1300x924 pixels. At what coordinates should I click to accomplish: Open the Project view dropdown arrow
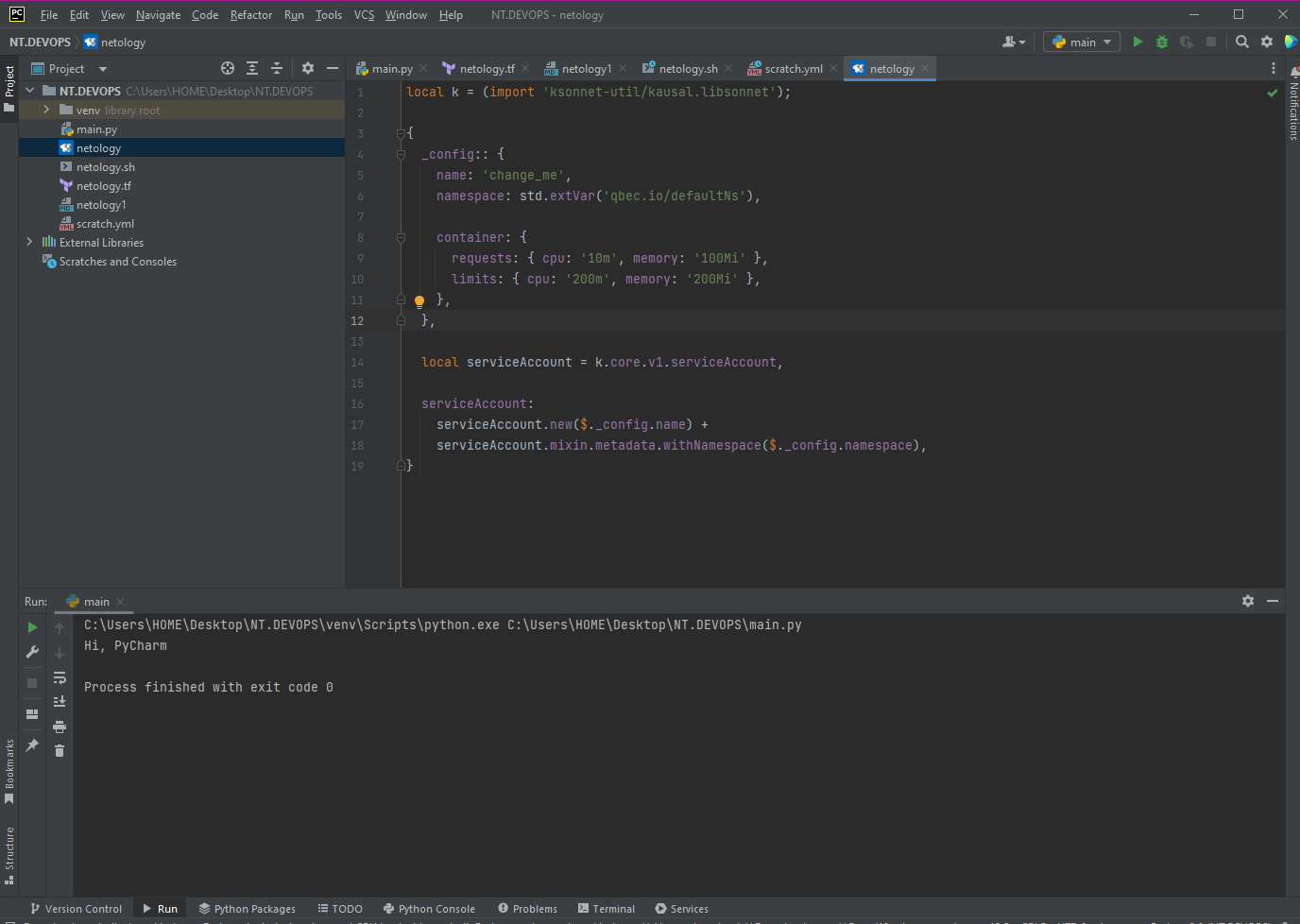(x=102, y=68)
